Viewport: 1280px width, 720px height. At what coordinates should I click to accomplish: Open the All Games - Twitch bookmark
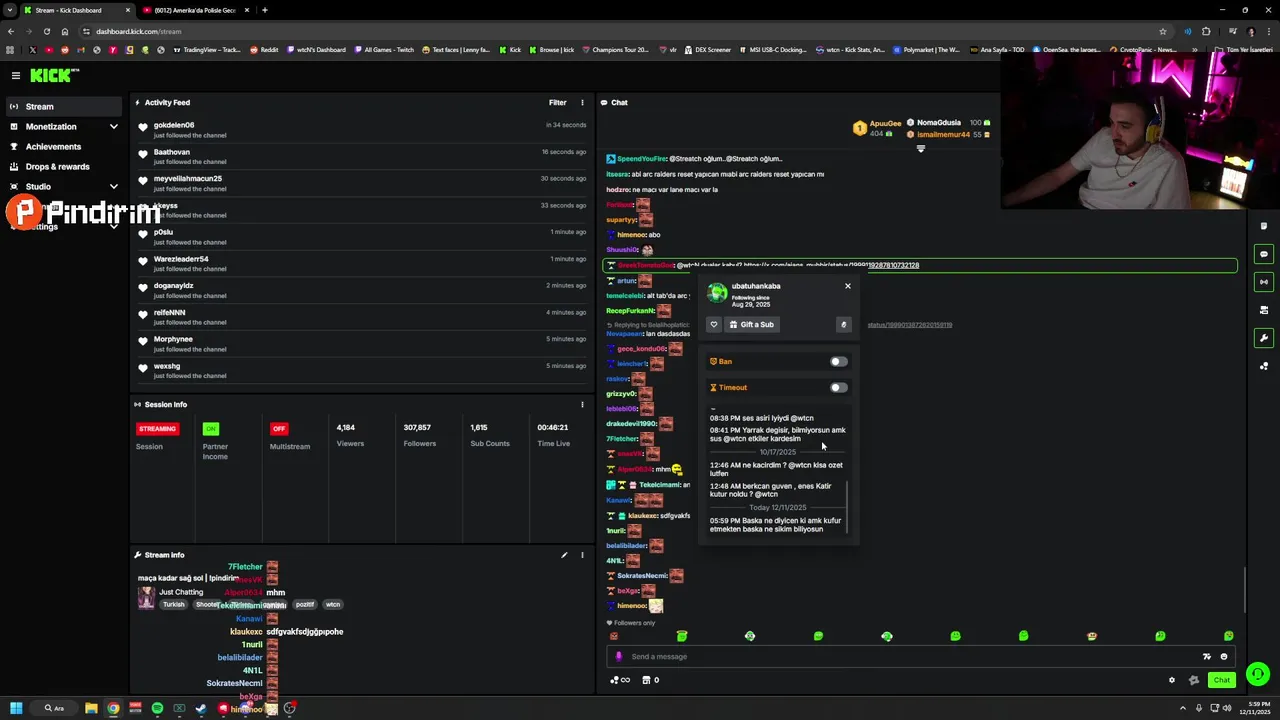pos(383,49)
